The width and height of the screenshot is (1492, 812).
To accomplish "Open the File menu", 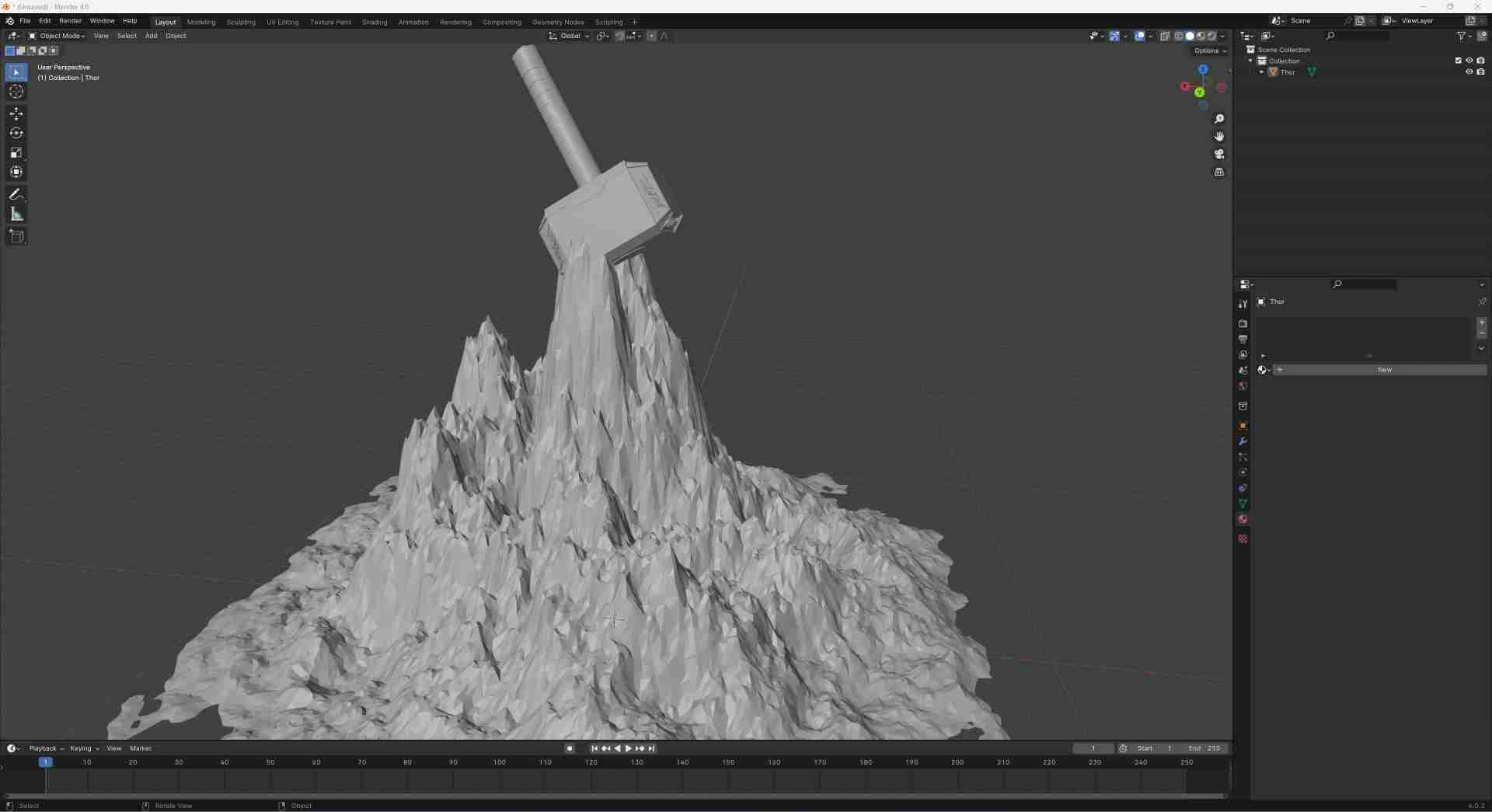I will point(25,21).
